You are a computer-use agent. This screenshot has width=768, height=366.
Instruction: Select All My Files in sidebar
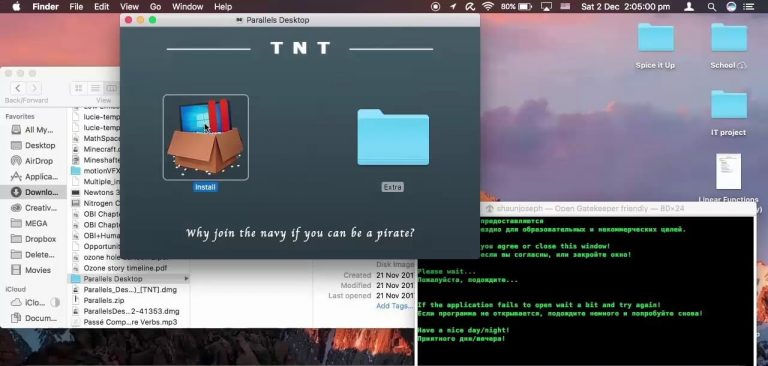tap(33, 130)
